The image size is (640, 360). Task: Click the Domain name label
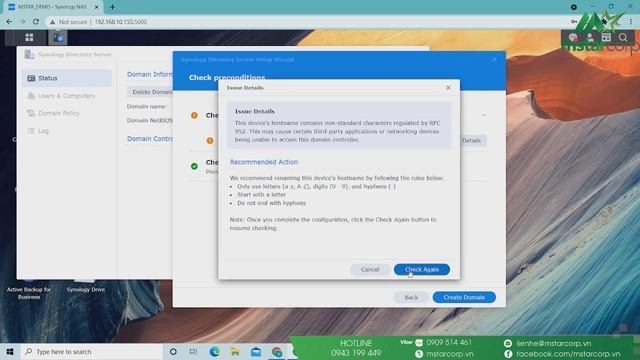click(x=147, y=106)
